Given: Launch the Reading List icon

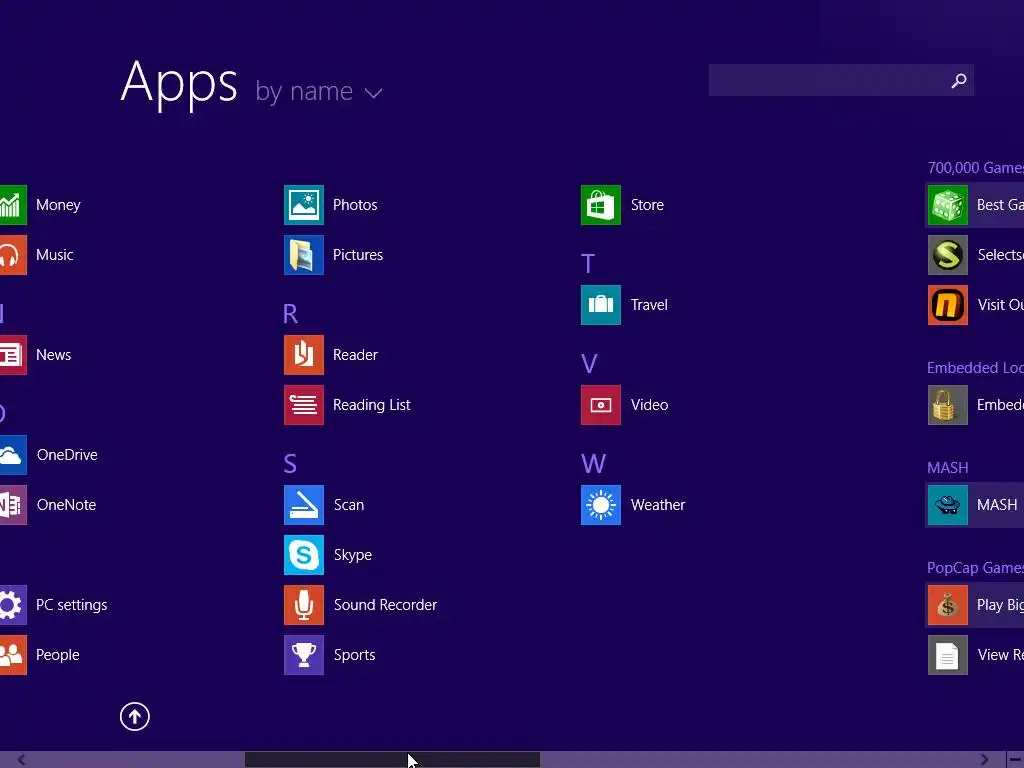Looking at the screenshot, I should [304, 405].
